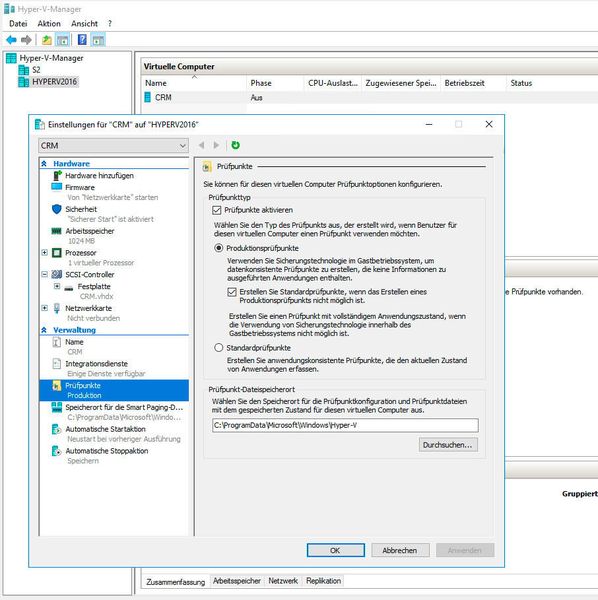
Task: Close the Einstellungen für CRM dialog
Action: [489, 124]
